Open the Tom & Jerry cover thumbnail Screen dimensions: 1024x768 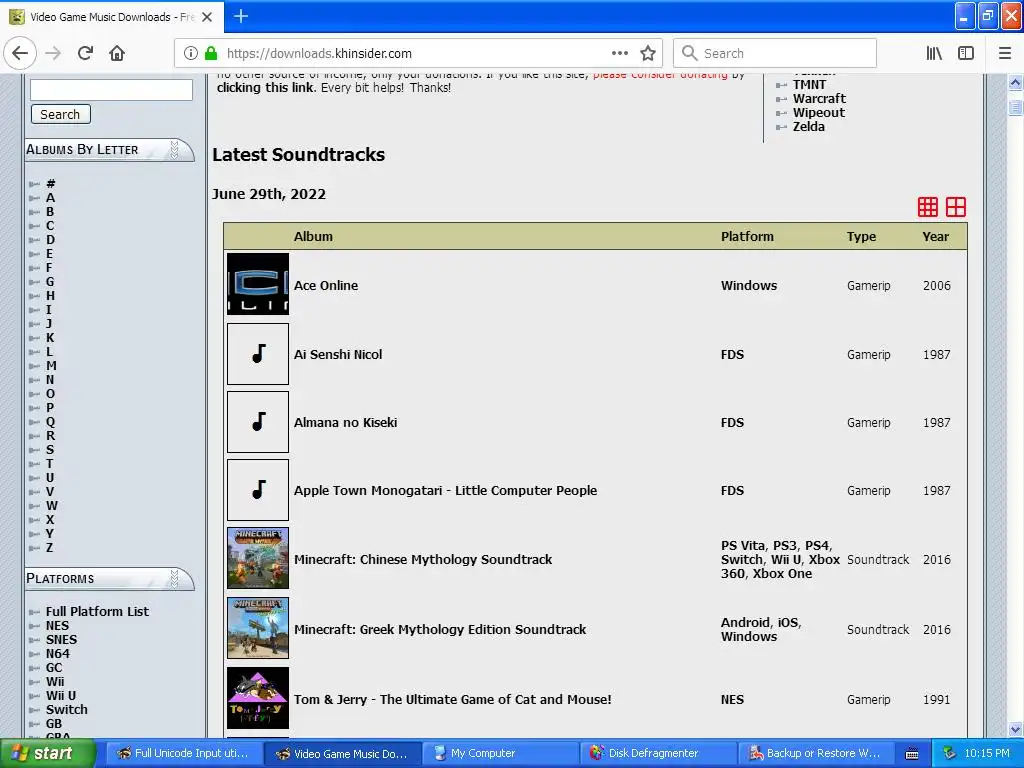(x=258, y=698)
